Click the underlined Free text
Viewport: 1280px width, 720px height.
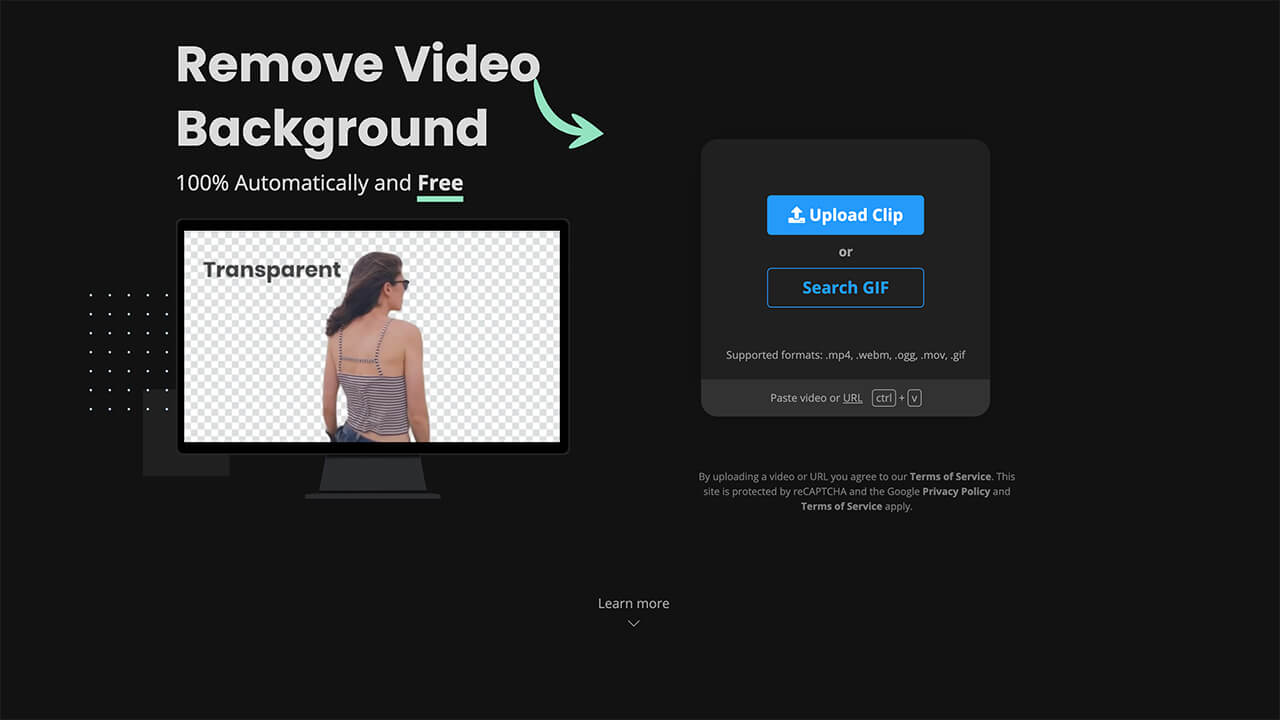[440, 183]
